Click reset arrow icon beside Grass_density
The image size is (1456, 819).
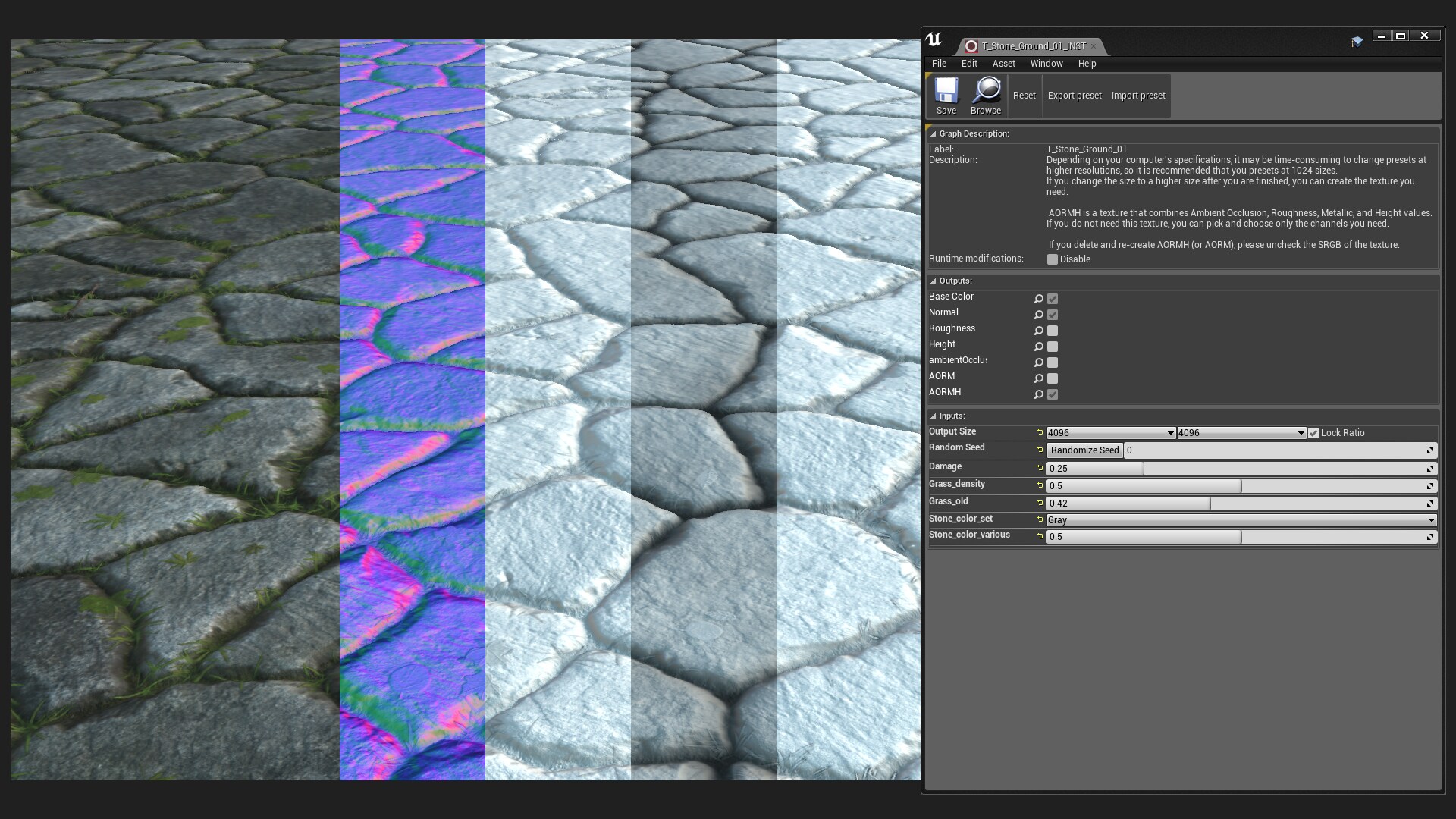1040,485
